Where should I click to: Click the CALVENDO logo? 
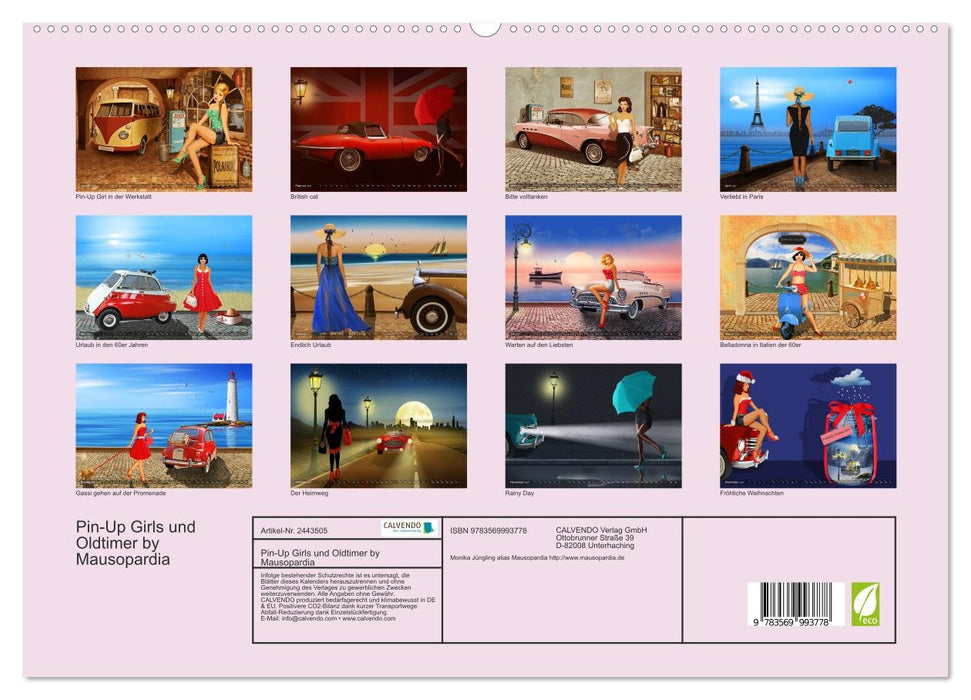(x=409, y=528)
